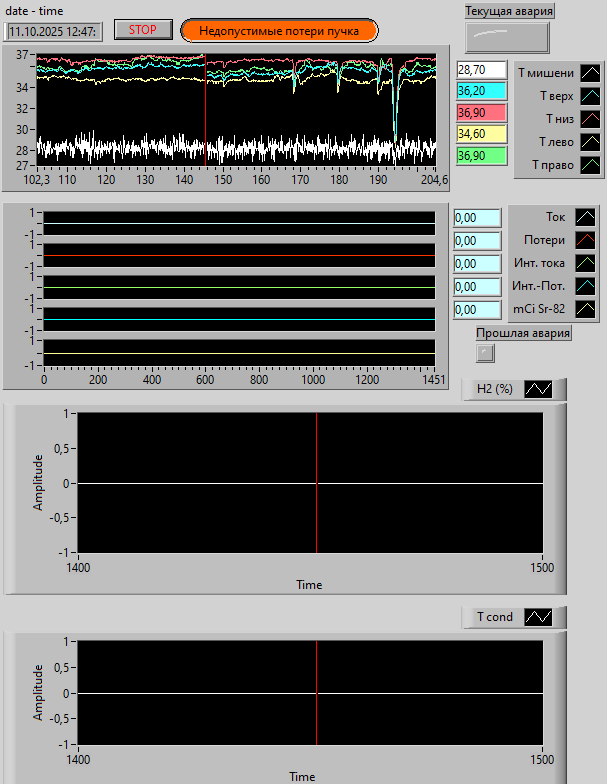Open the Потери plot legend icon

(584, 240)
